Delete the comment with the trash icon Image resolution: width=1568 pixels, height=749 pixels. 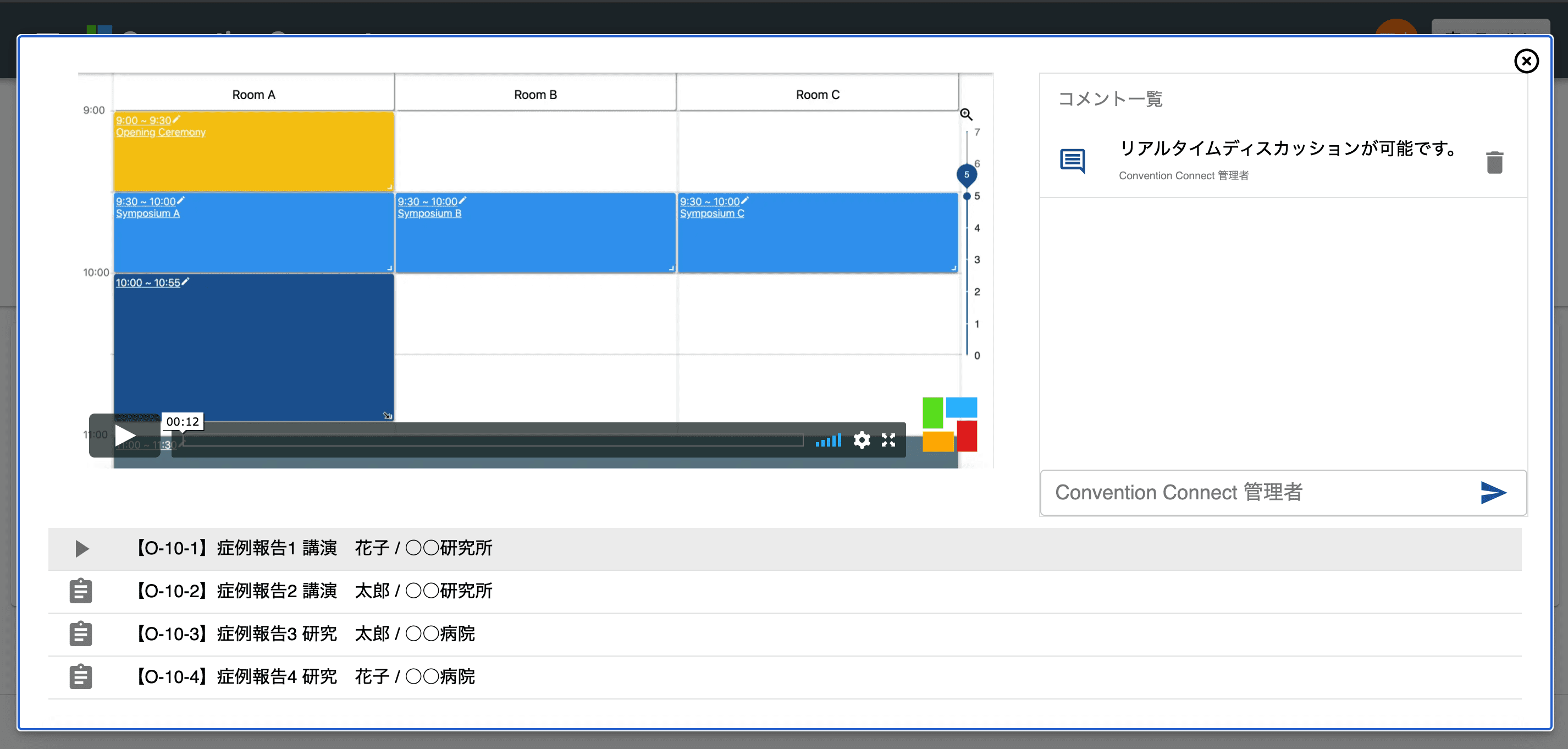pos(1494,163)
